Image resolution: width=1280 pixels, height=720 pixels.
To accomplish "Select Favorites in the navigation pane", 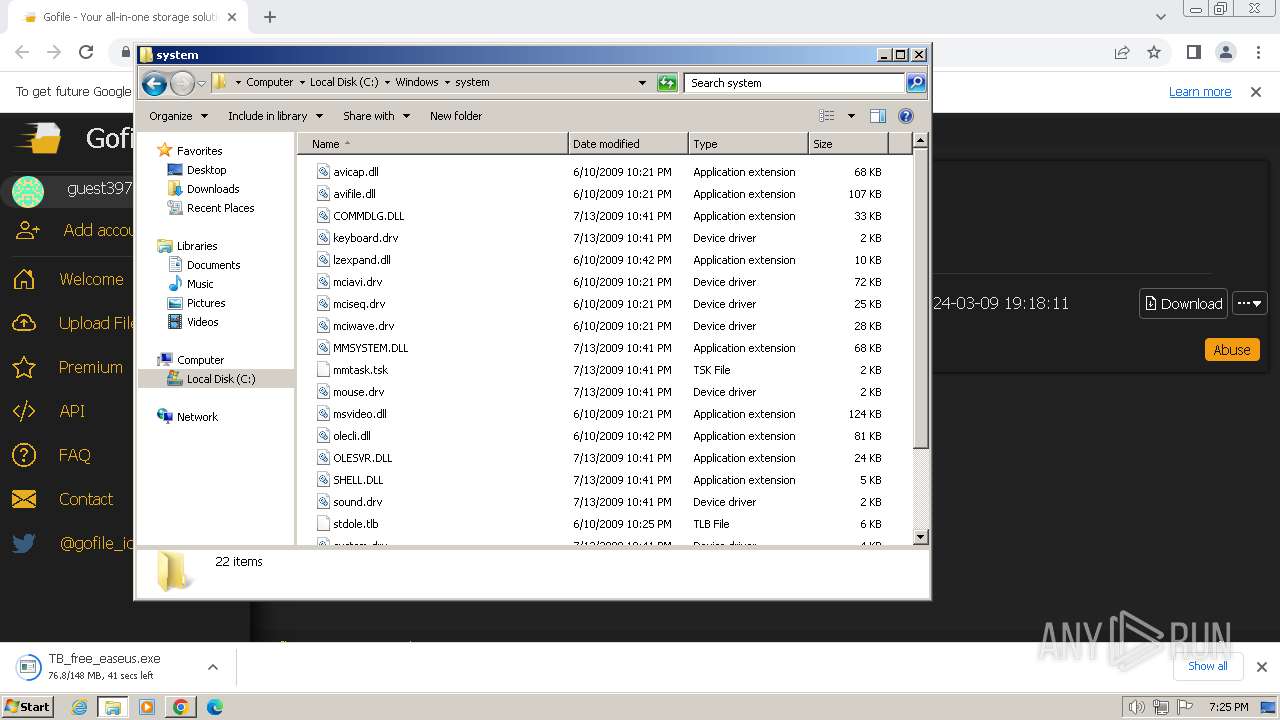I will 199,151.
